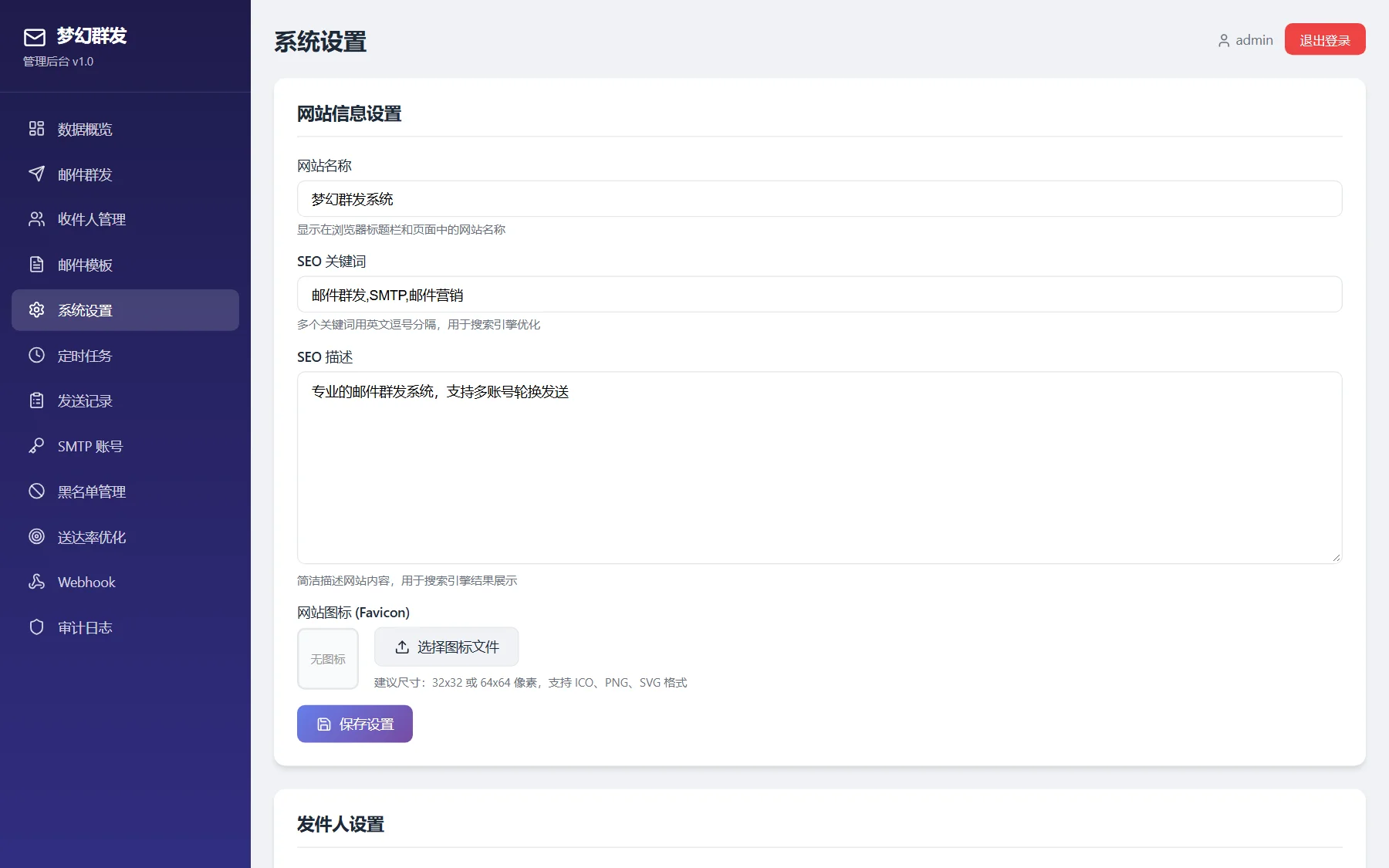This screenshot has height=868, width=1389.
Task: Click the people icon for 收件人管理
Action: click(36, 219)
